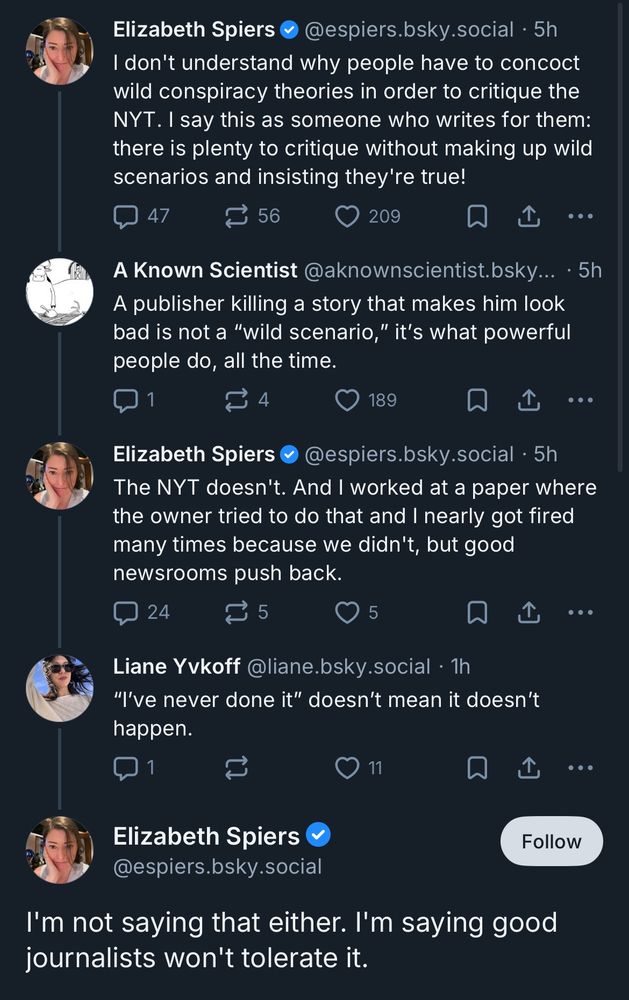Open A Known Scientist's avatar image
This screenshot has width=629, height=1000.
(59, 292)
